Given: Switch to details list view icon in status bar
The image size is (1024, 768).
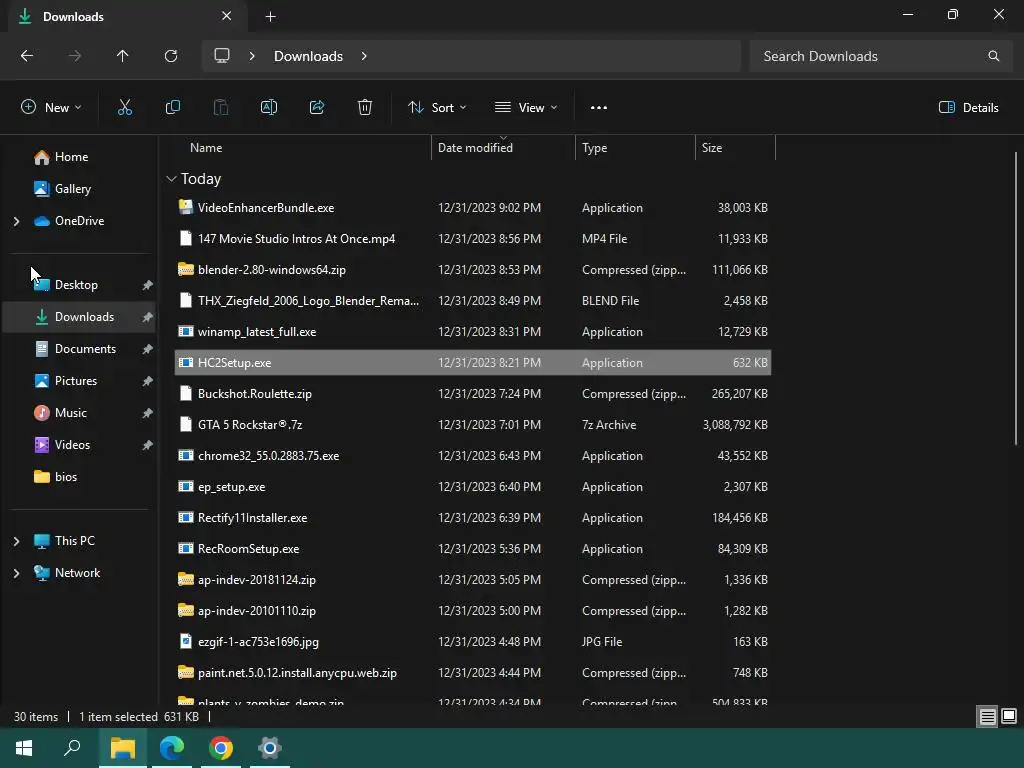Looking at the screenshot, I should [x=987, y=717].
